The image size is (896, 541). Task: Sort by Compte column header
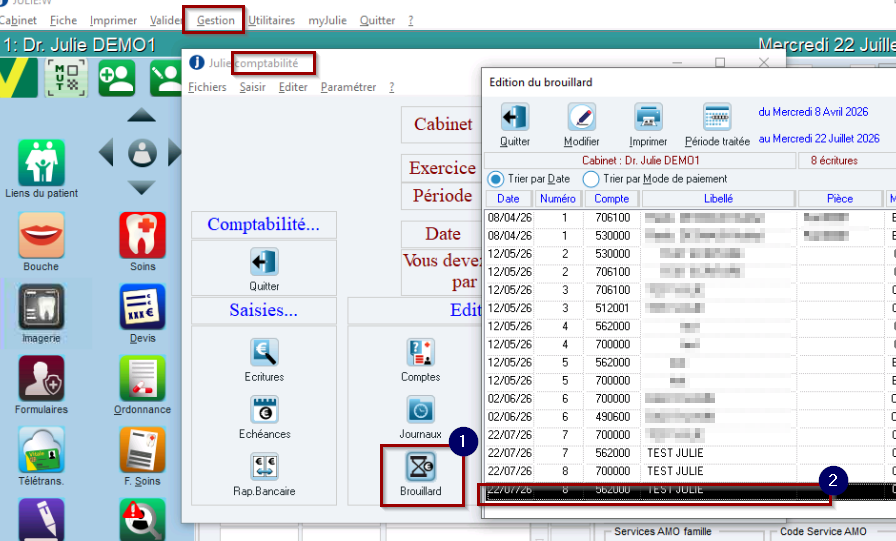tap(611, 199)
